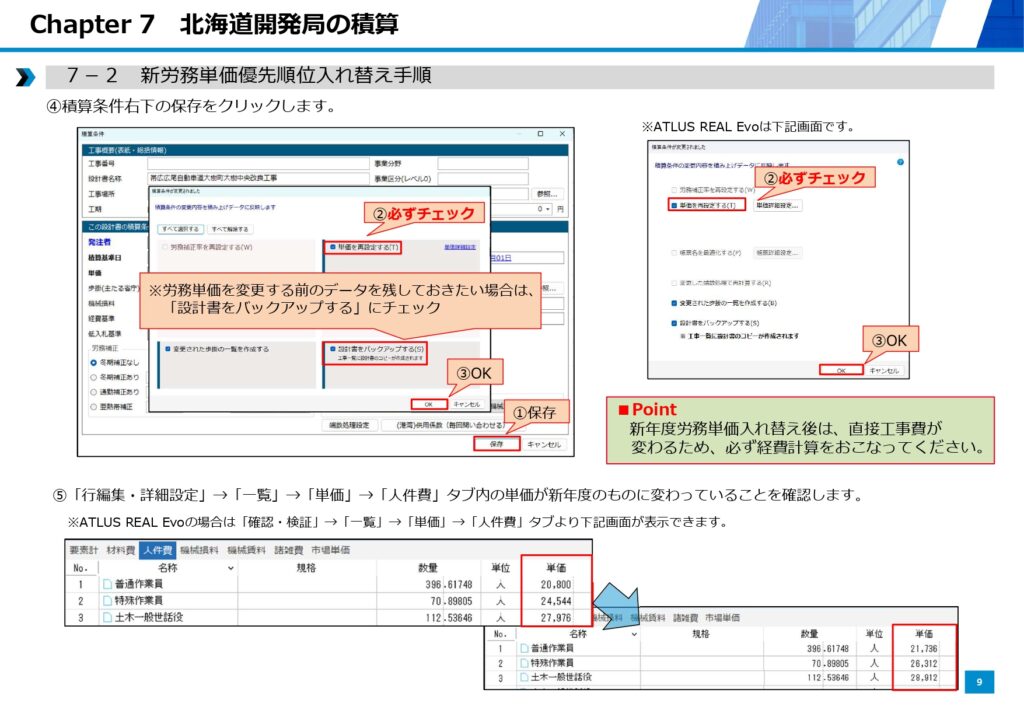Viewport: 1024px width, 724px height.
Task: Select the 冬期補正なし radio button
Action: pos(94,363)
